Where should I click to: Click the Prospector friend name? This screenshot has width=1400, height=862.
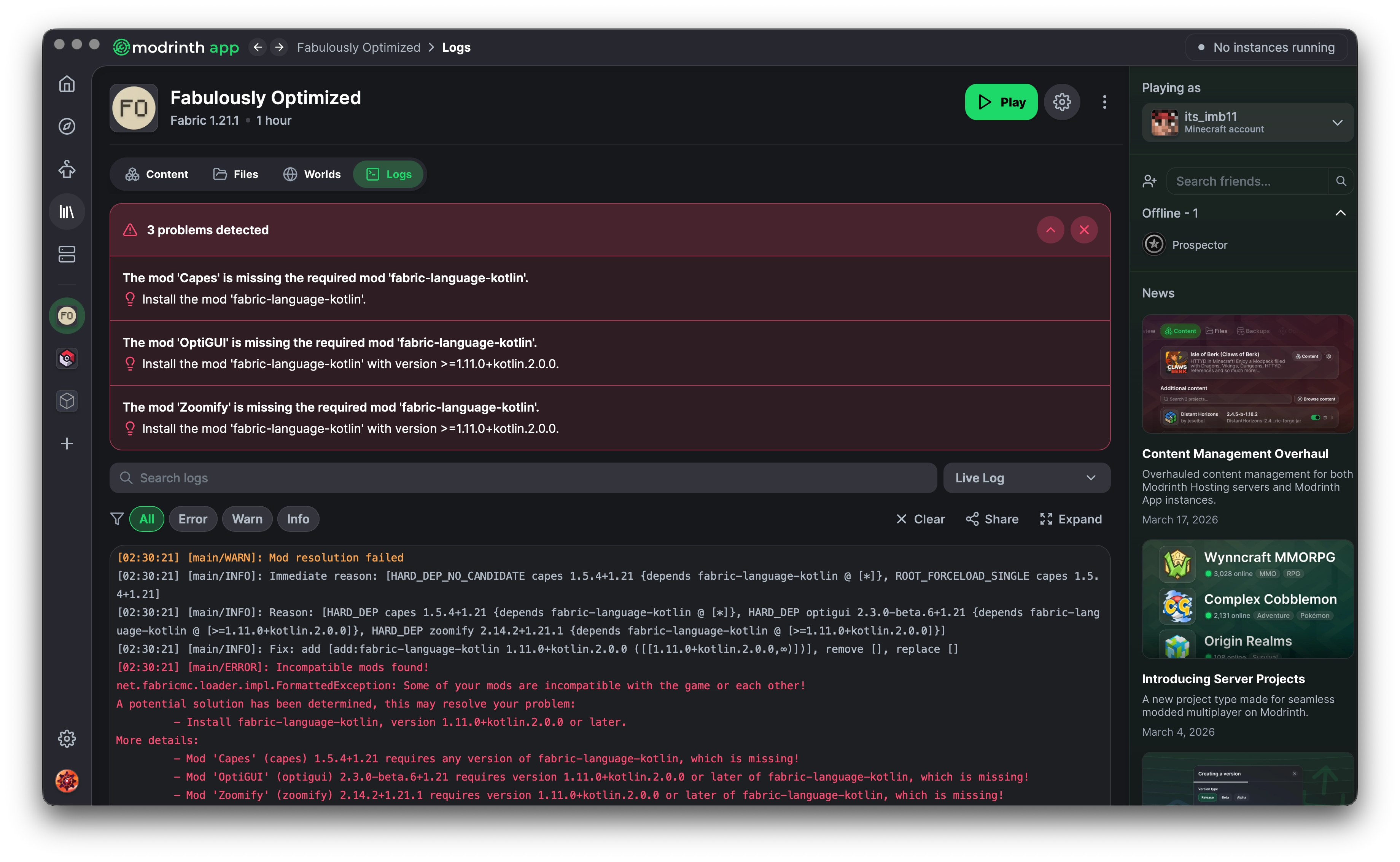1200,245
